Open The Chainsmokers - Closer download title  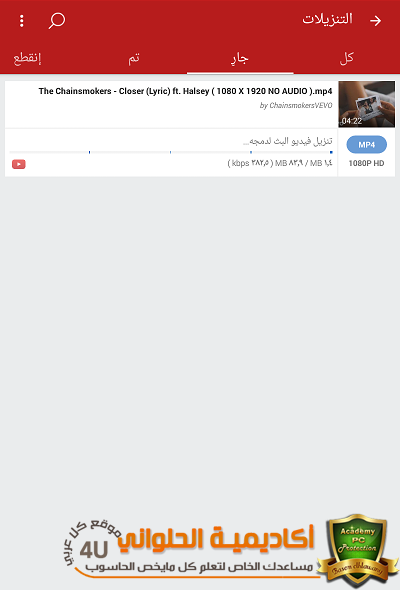coord(185,91)
